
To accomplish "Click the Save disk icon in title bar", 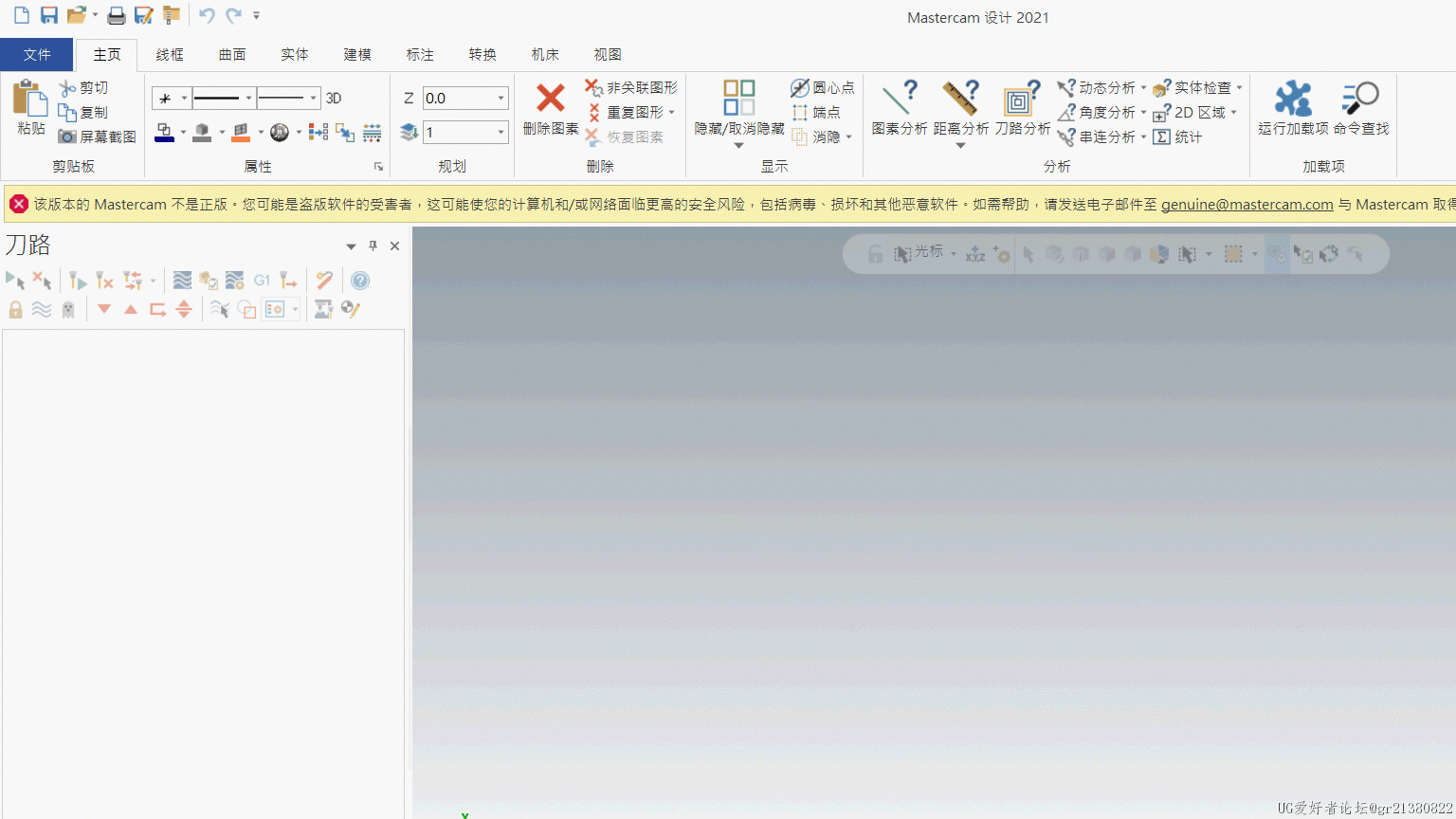I will point(49,15).
